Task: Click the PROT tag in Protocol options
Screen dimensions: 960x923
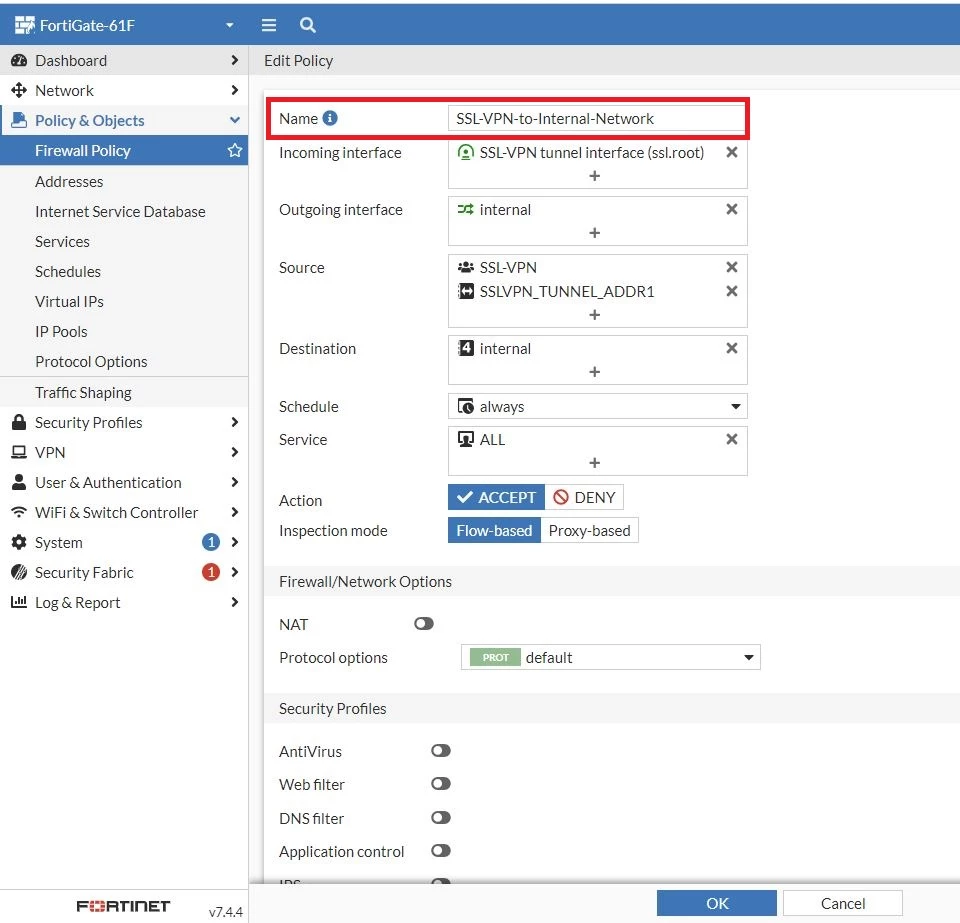Action: click(x=495, y=657)
